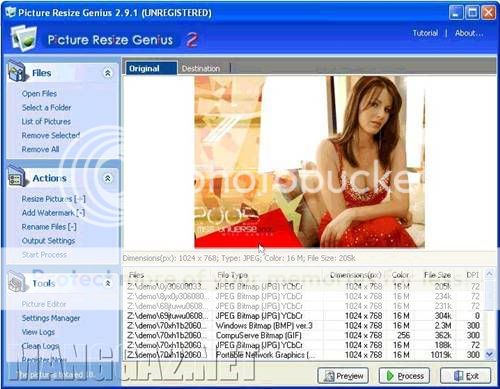Open the Tutorial link

425,33
